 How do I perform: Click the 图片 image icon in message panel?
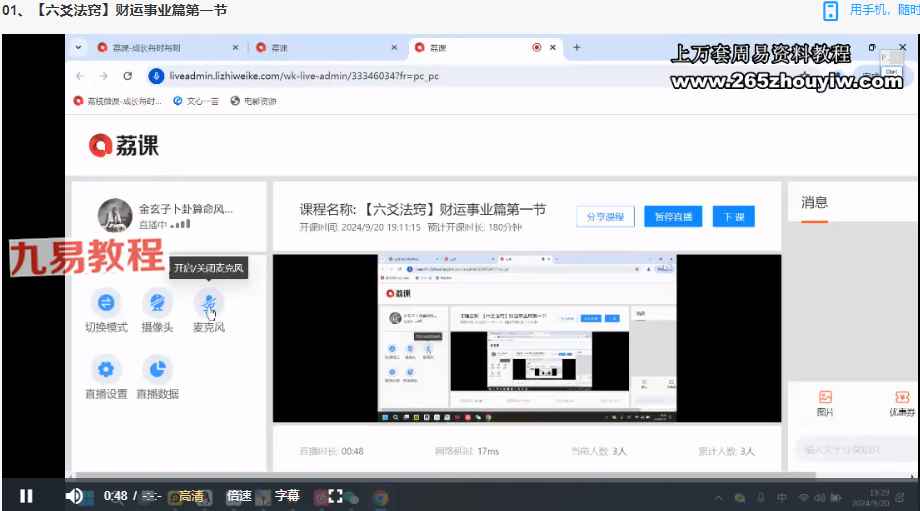tap(825, 398)
